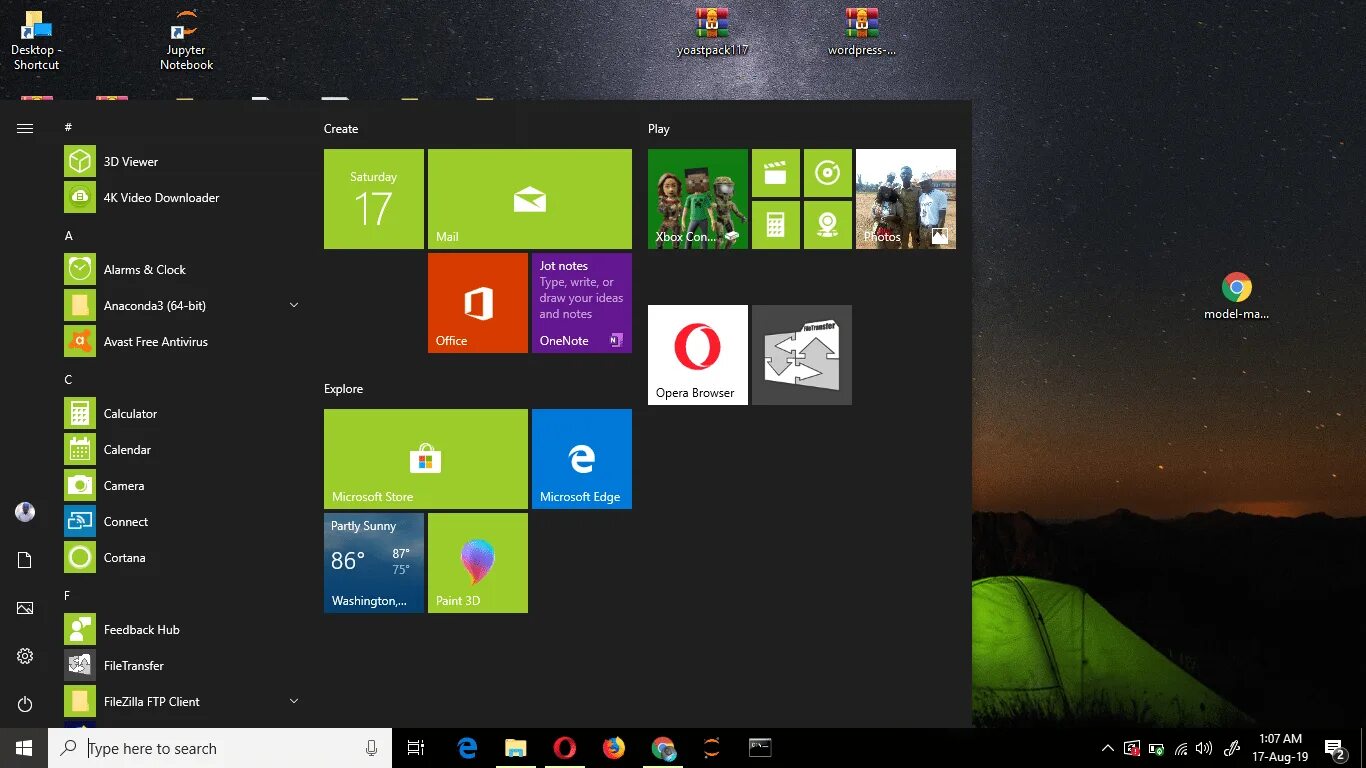Click the Create tile group title
The image size is (1366, 768).
(x=341, y=129)
